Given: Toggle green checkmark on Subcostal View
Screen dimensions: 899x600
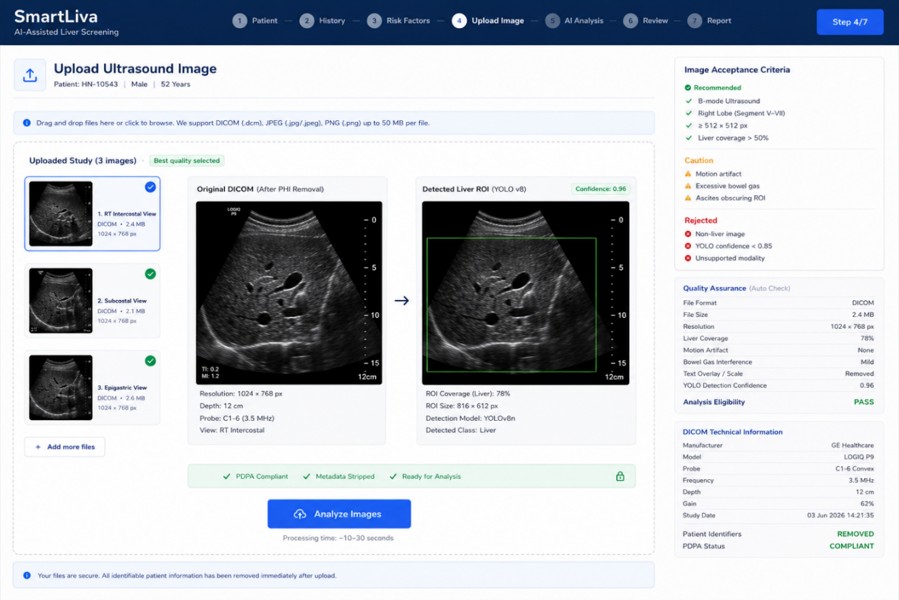Looking at the screenshot, I should coord(150,274).
